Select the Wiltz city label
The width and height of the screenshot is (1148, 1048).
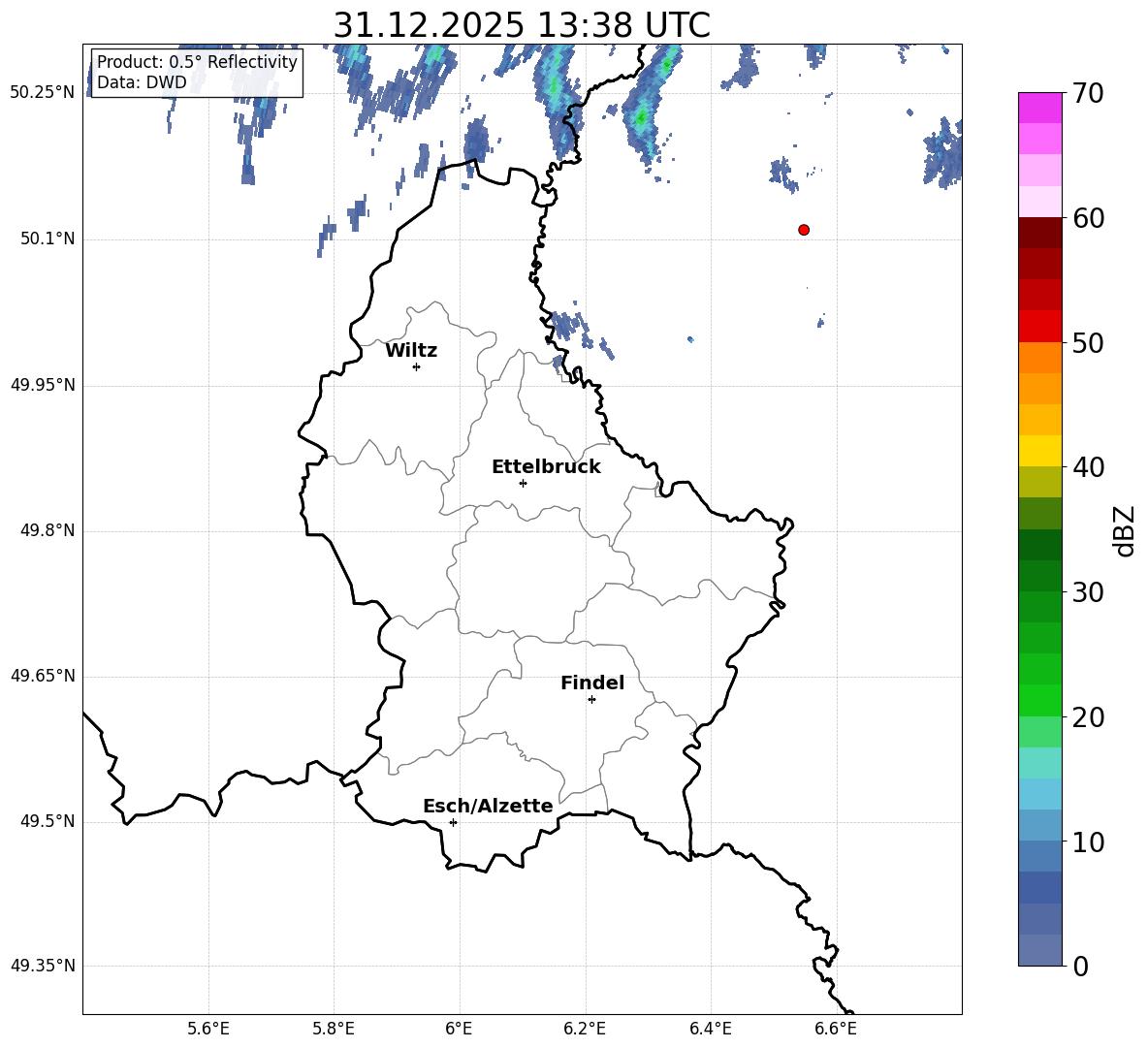pyautogui.click(x=411, y=351)
